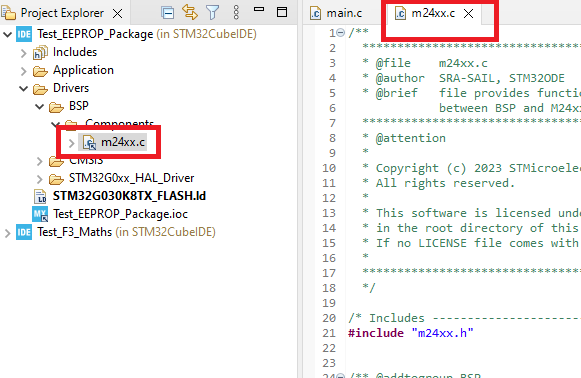Click the linker script file icon
Image resolution: width=581 pixels, height=378 pixels.
pyautogui.click(x=40, y=196)
